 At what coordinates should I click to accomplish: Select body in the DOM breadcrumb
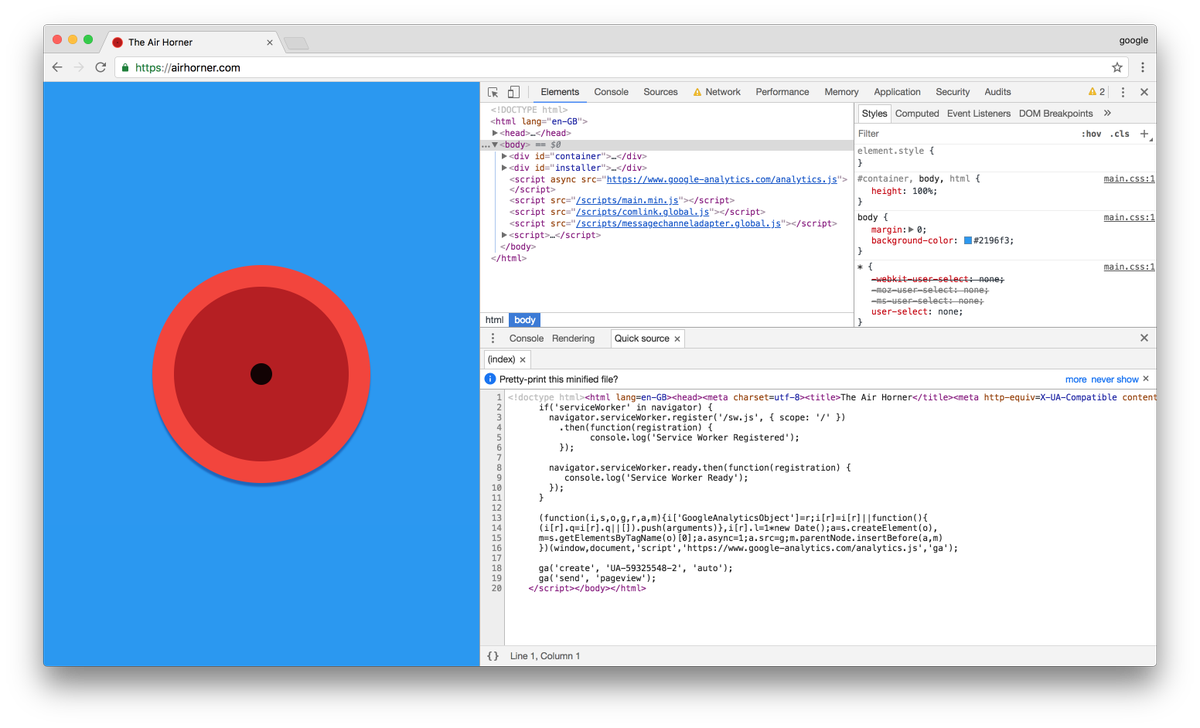[524, 320]
